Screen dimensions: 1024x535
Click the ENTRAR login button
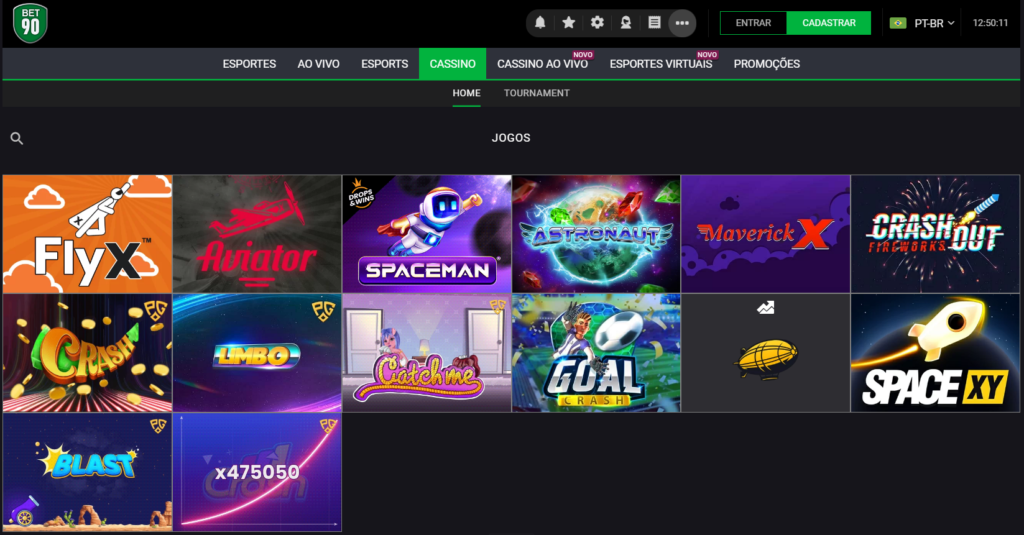[x=753, y=23]
